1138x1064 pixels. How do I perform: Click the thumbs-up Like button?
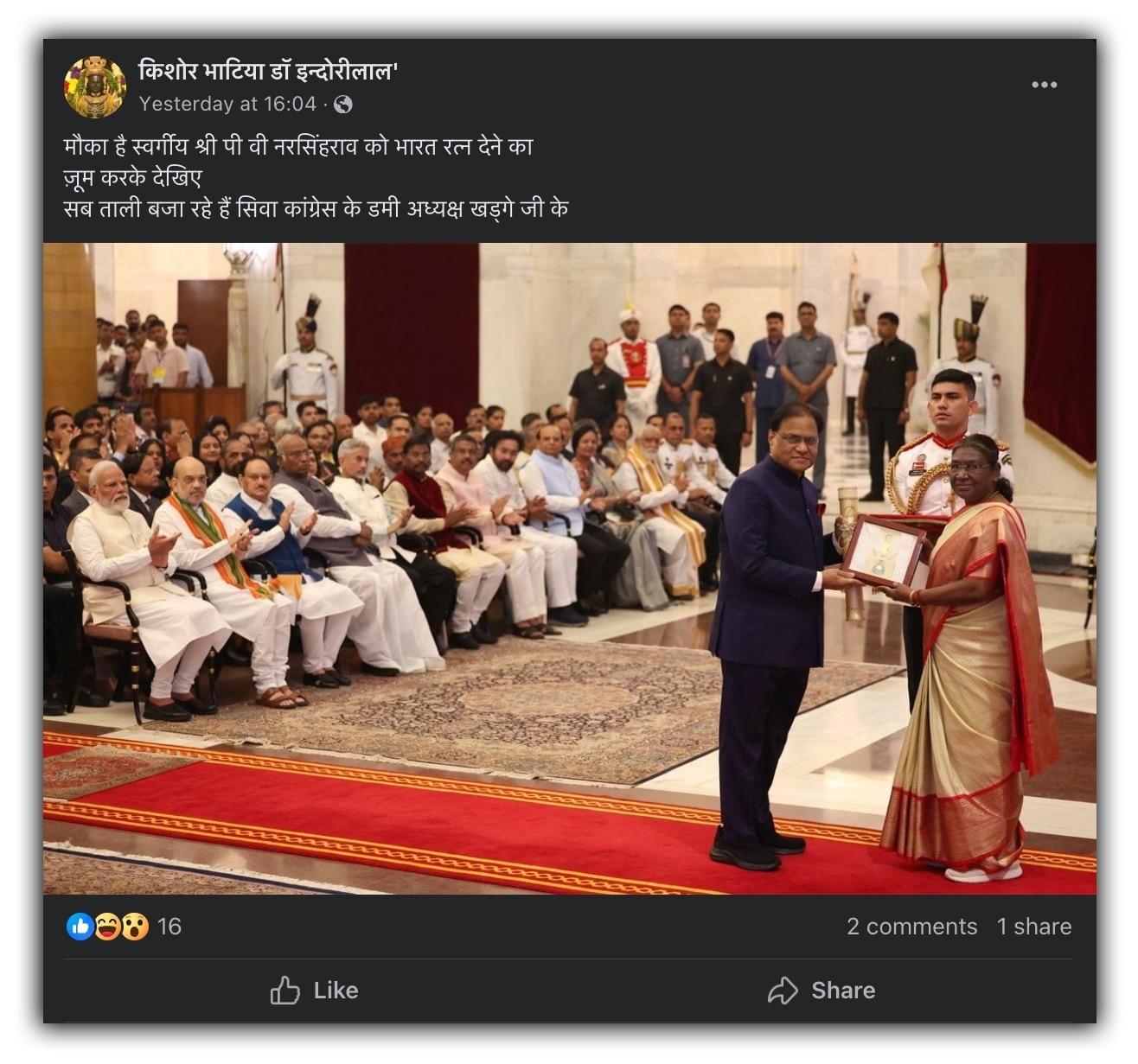pyautogui.click(x=314, y=991)
